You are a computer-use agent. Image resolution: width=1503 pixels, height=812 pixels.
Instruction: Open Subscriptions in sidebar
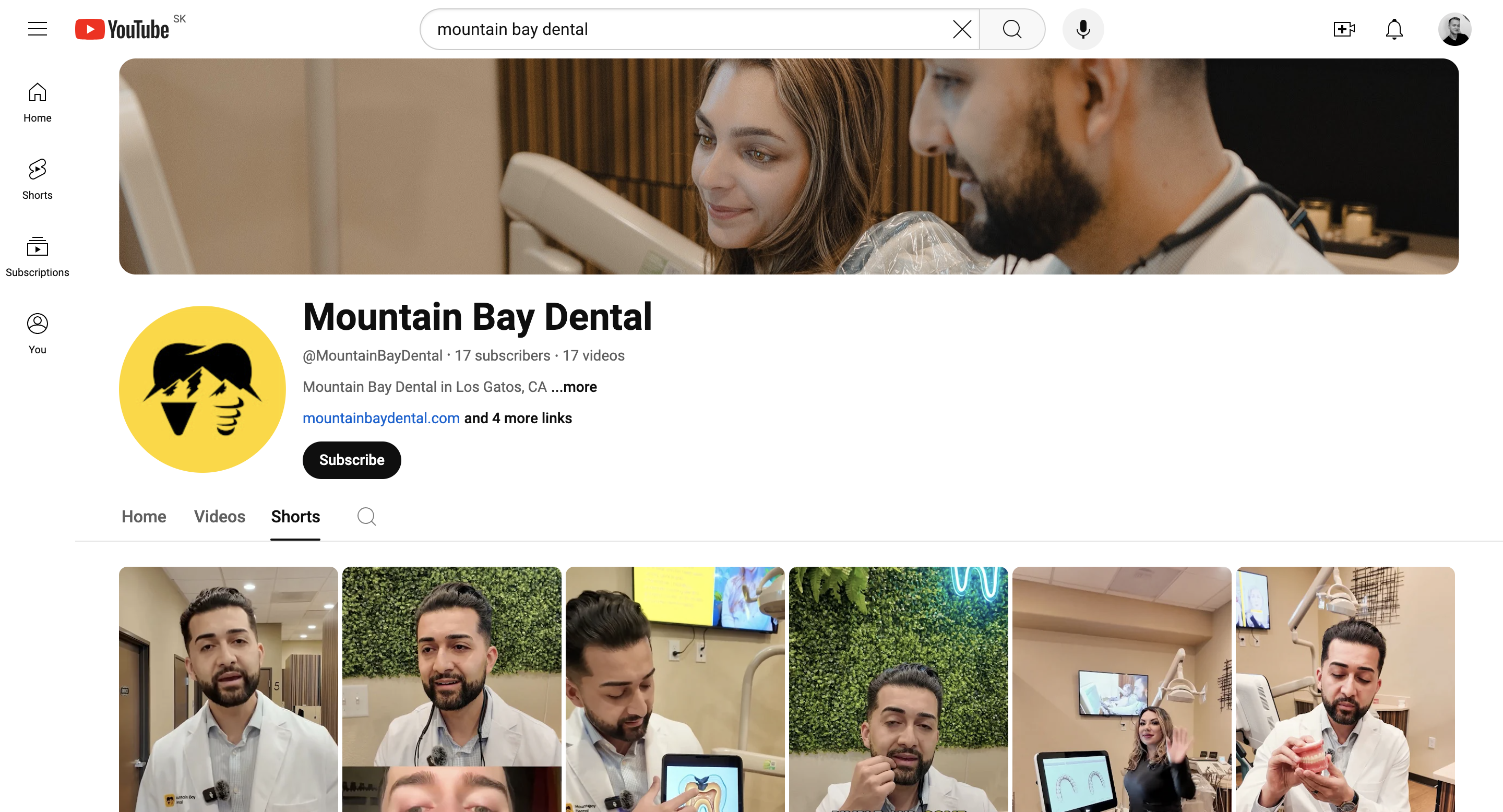tap(38, 256)
